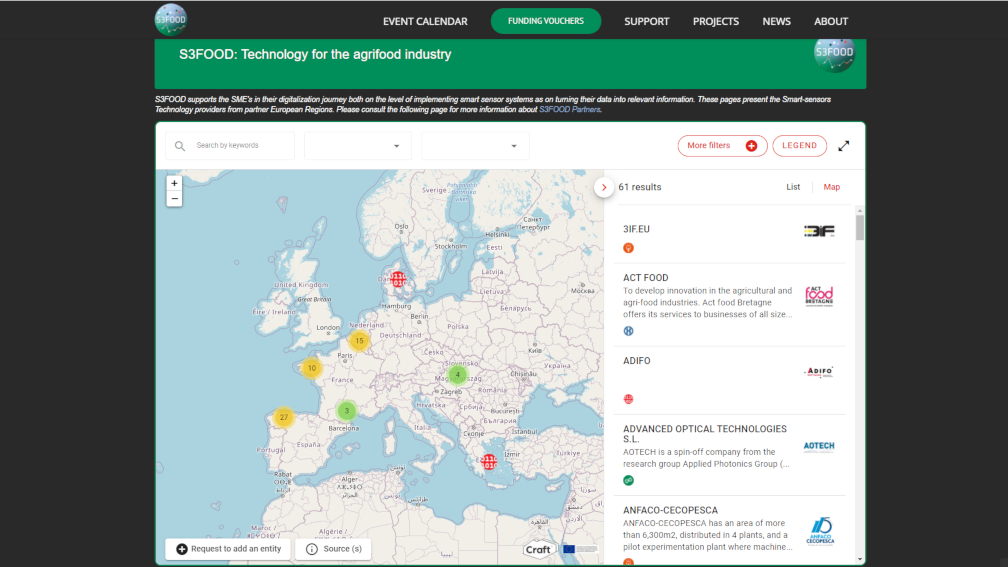Click the results list scrollbar thumb
The image size is (1008, 567).
[x=860, y=228]
